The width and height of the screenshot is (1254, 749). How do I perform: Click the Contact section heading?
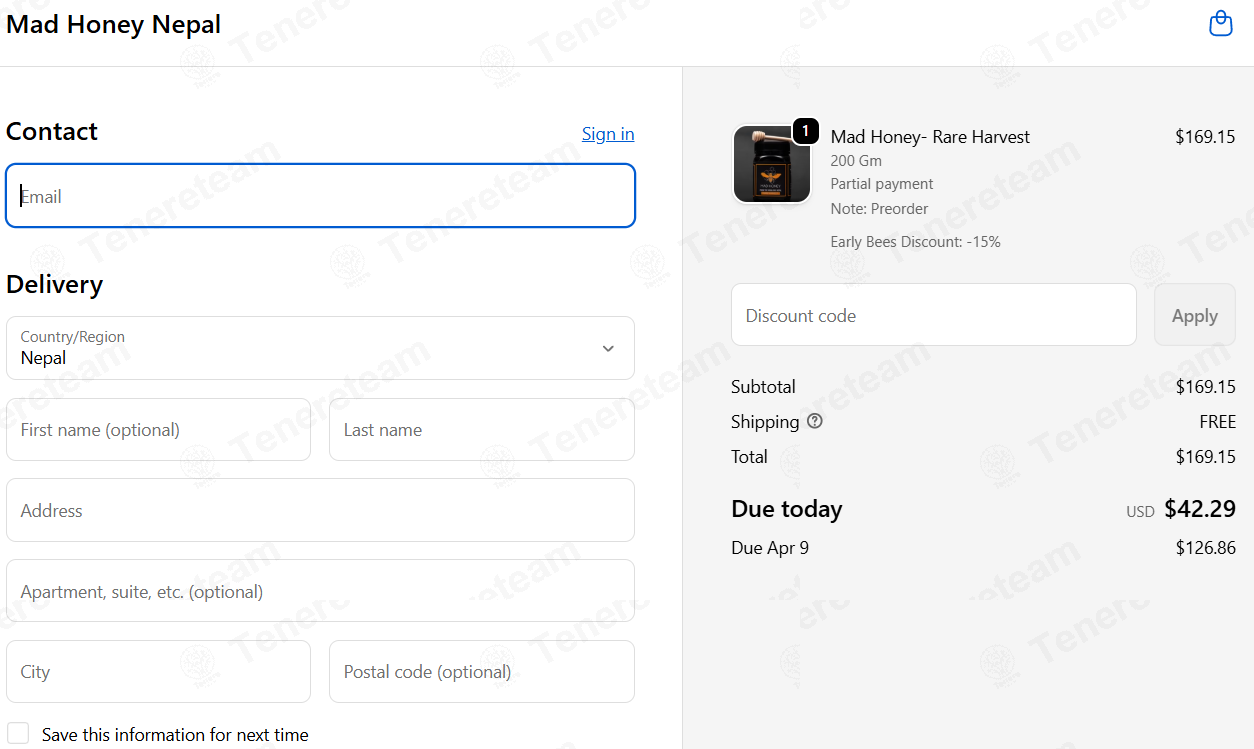[52, 132]
